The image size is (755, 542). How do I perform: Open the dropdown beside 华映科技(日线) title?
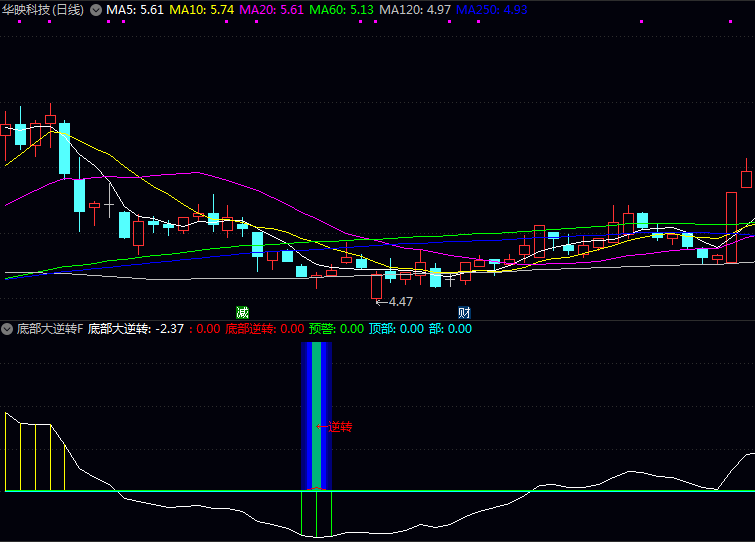click(96, 9)
